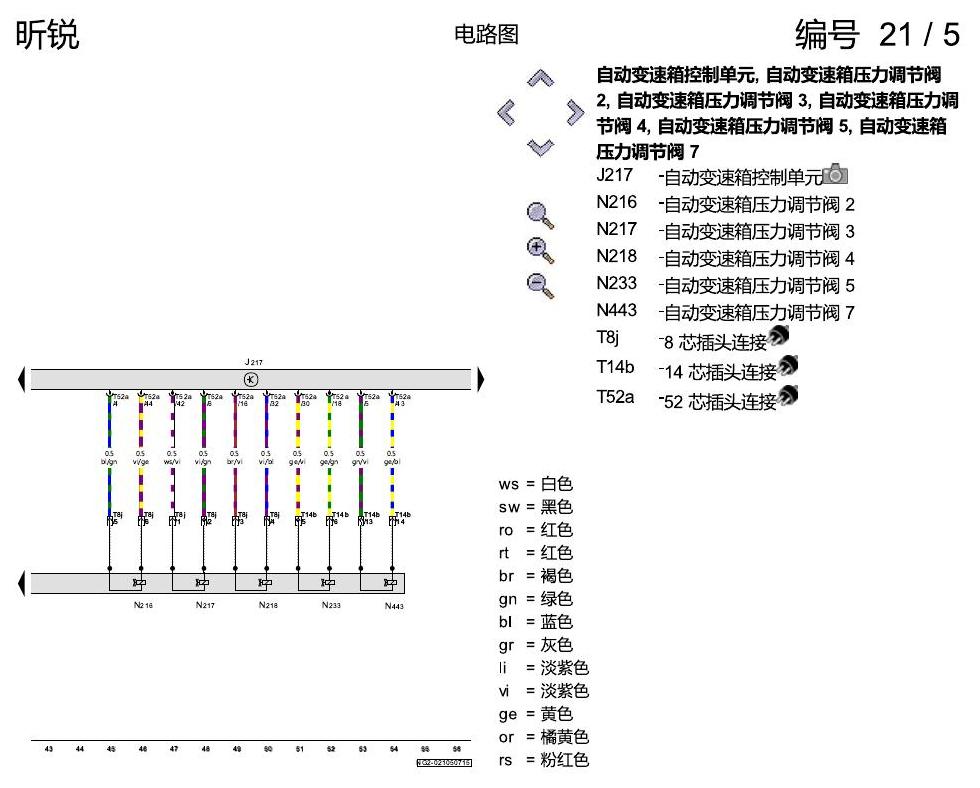Click the left arrow of the lower valve bar
Viewport: 980px width, 788px height.
pyautogui.click(x=22, y=583)
